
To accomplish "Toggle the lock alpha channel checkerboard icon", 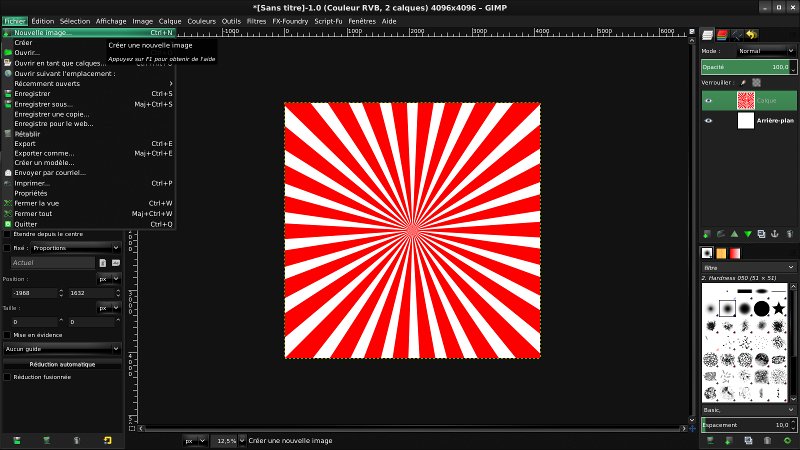I will (x=756, y=83).
